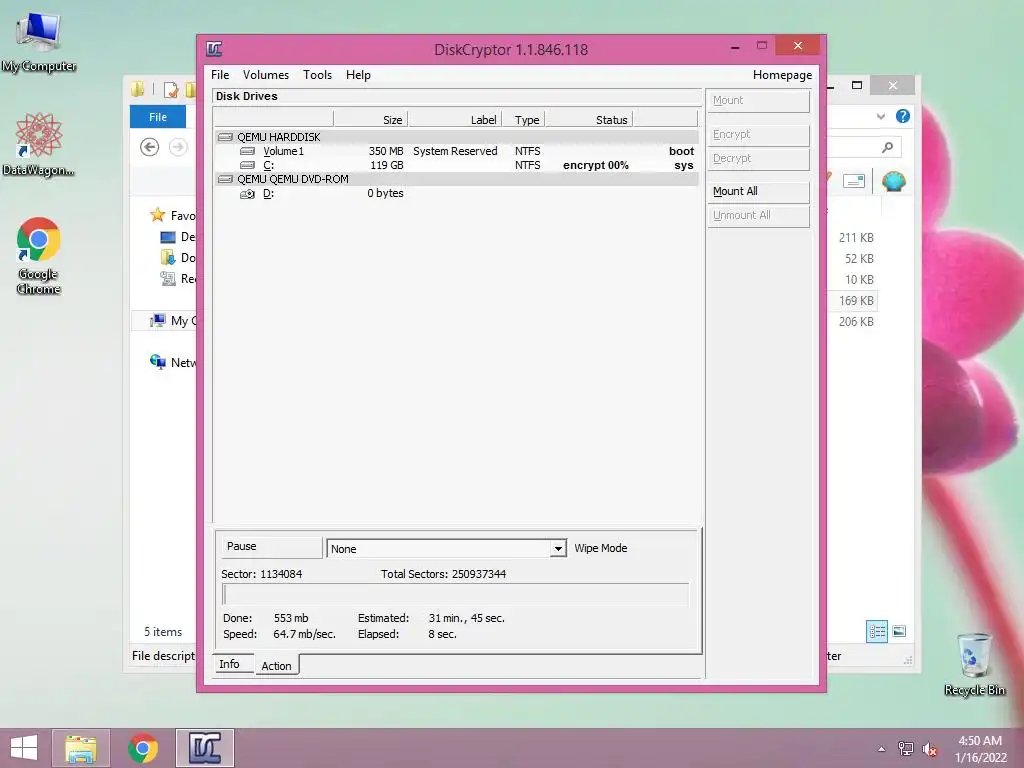Switch Explorer to large icons view
1024x768 pixels.
click(899, 631)
